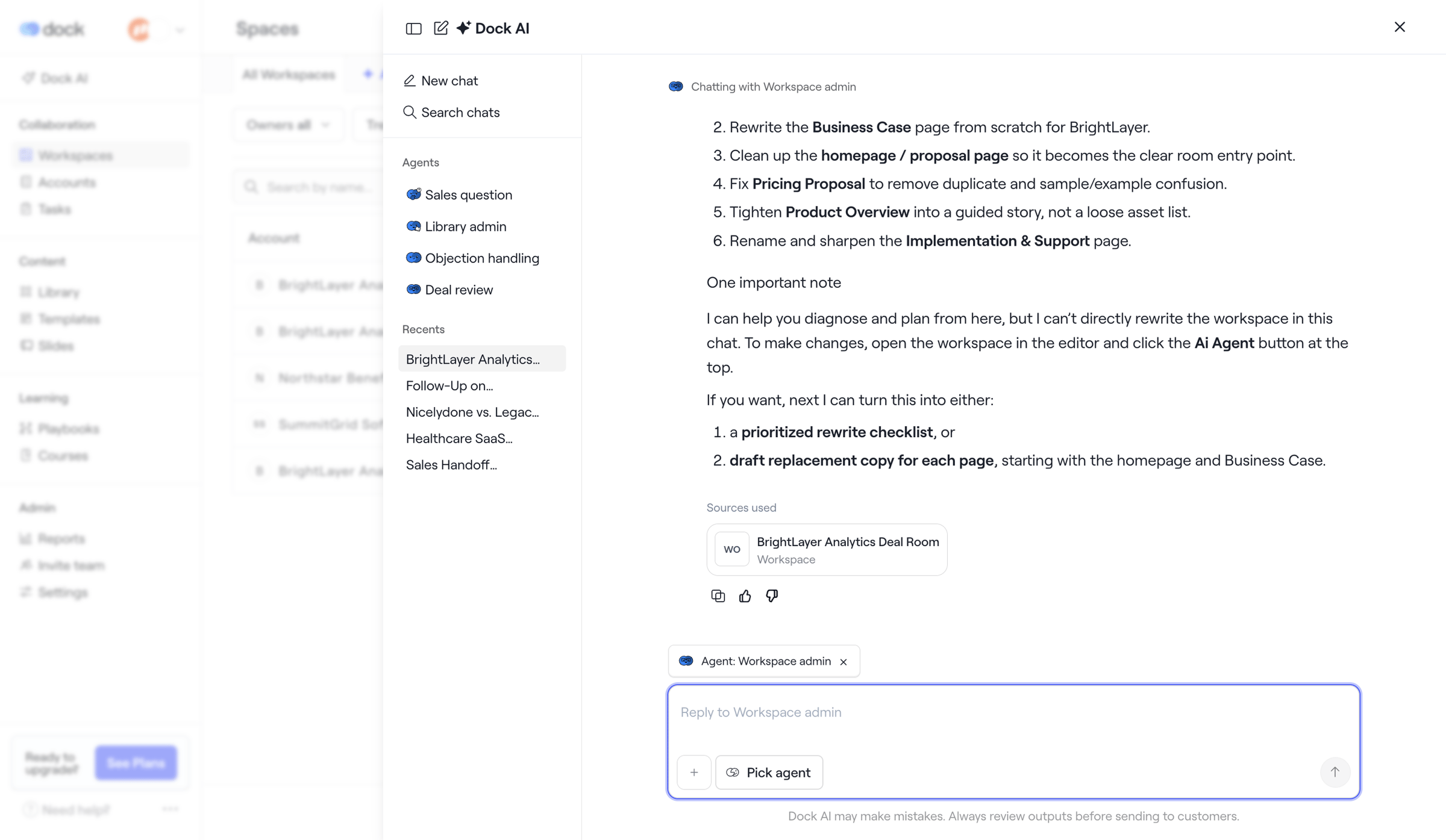Click the dock logo
The height and width of the screenshot is (840, 1446).
[x=52, y=29]
